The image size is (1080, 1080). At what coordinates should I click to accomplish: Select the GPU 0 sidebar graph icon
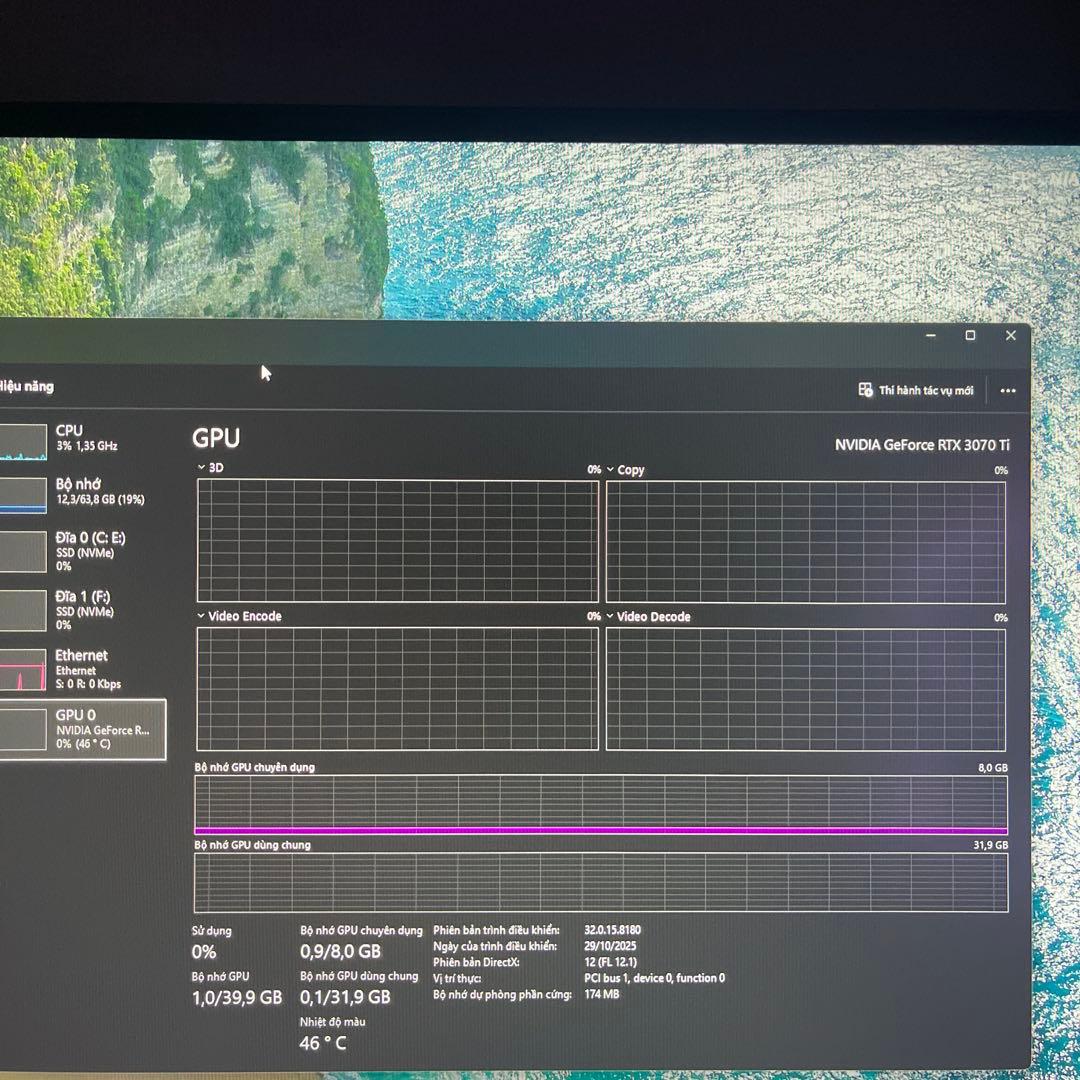point(22,729)
